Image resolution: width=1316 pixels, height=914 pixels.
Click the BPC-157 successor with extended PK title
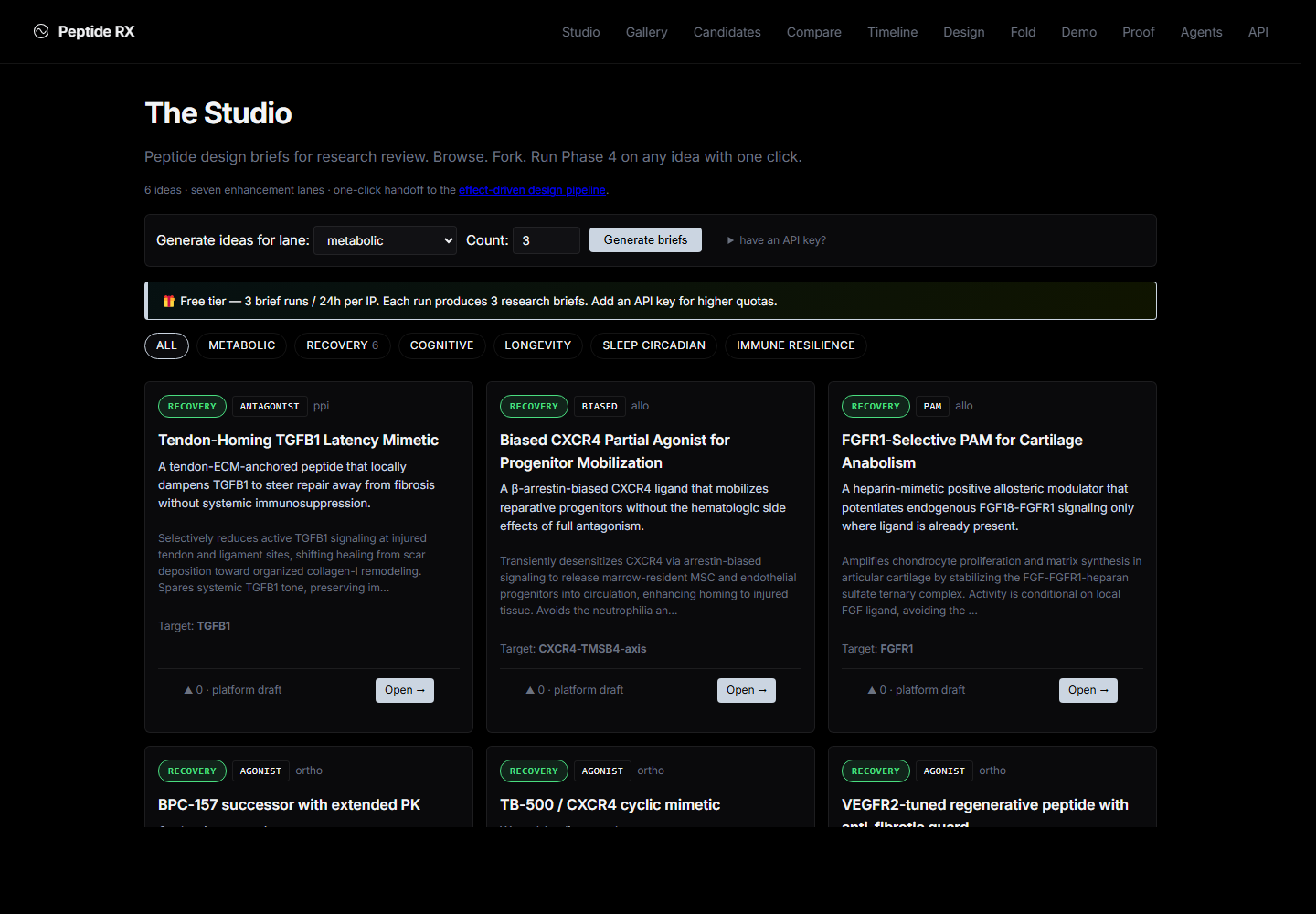tap(289, 805)
